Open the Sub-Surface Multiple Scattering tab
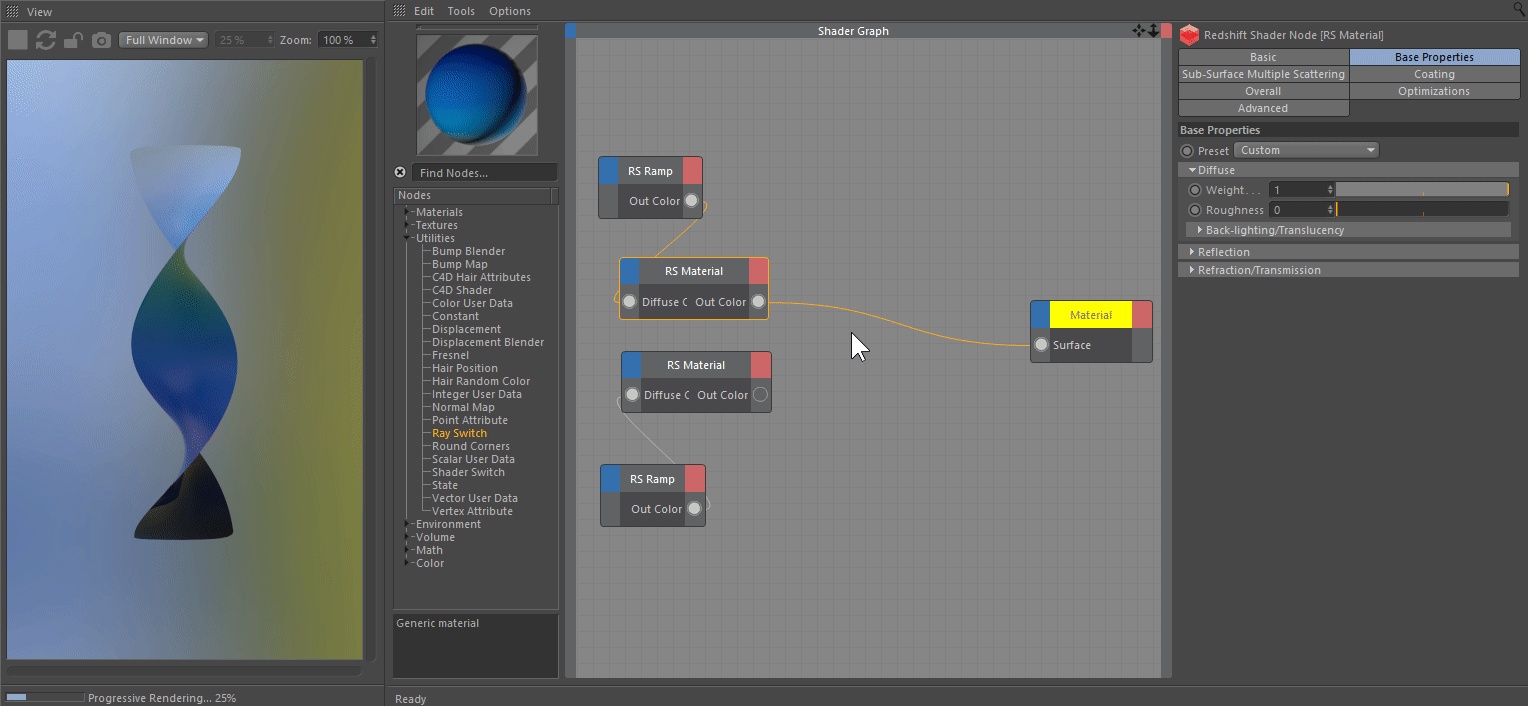The height and width of the screenshot is (706, 1528). point(1263,74)
